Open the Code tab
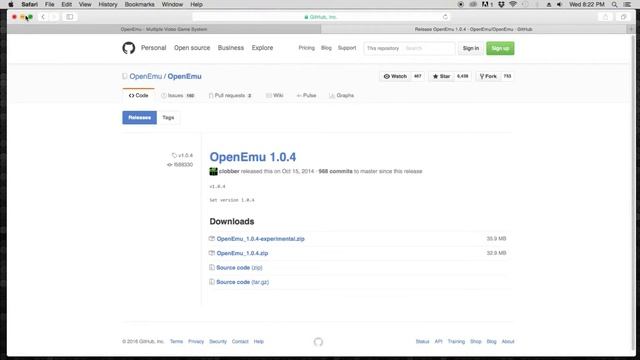The image size is (640, 360). click(138, 96)
